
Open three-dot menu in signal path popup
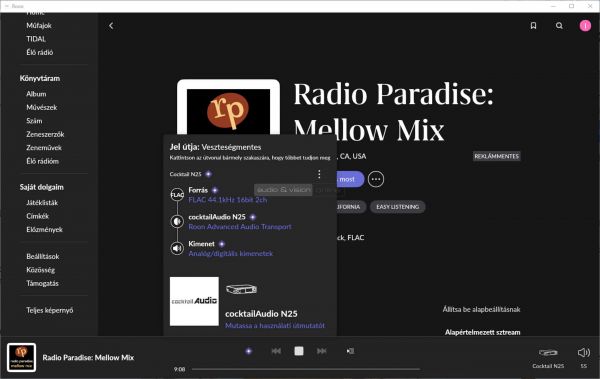tap(319, 174)
